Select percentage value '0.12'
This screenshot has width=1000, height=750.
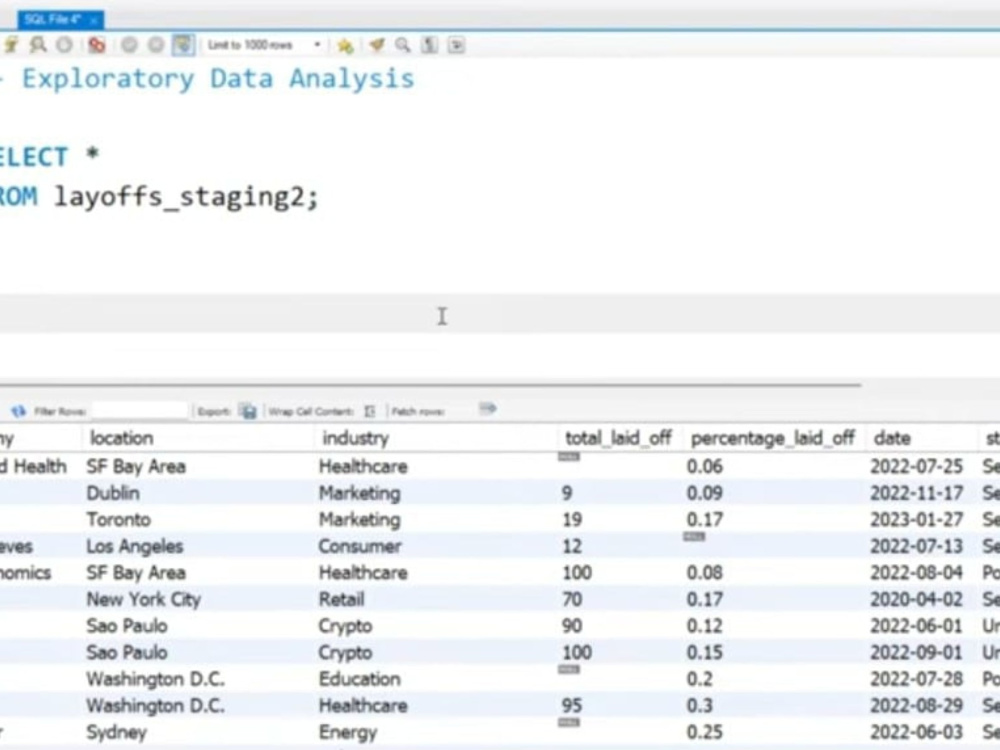click(705, 626)
